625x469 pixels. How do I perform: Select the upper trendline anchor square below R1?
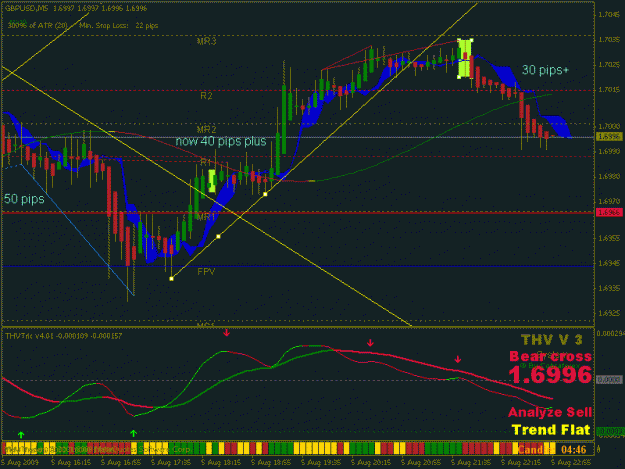(x=265, y=194)
